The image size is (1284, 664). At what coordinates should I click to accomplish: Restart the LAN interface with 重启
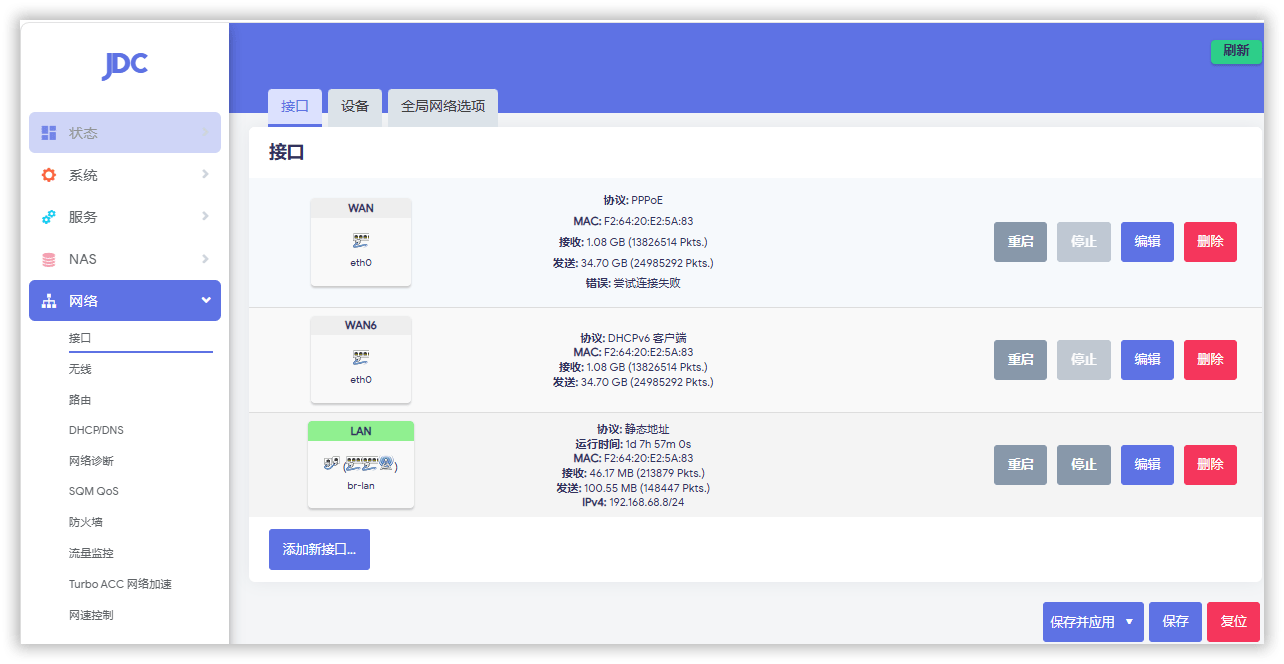pos(1020,465)
